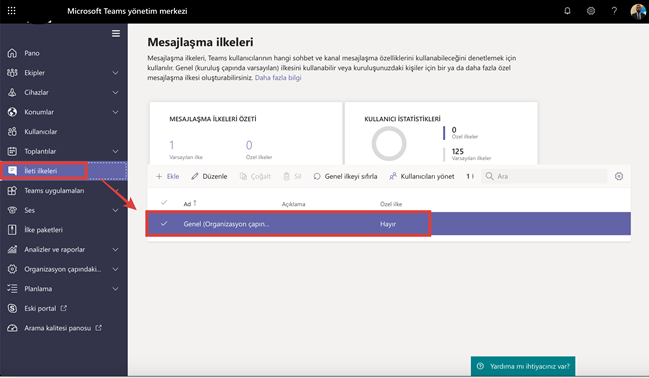This screenshot has height=378, width=649.
Task: Expand the Toplantılar section chevron
Action: [115, 152]
